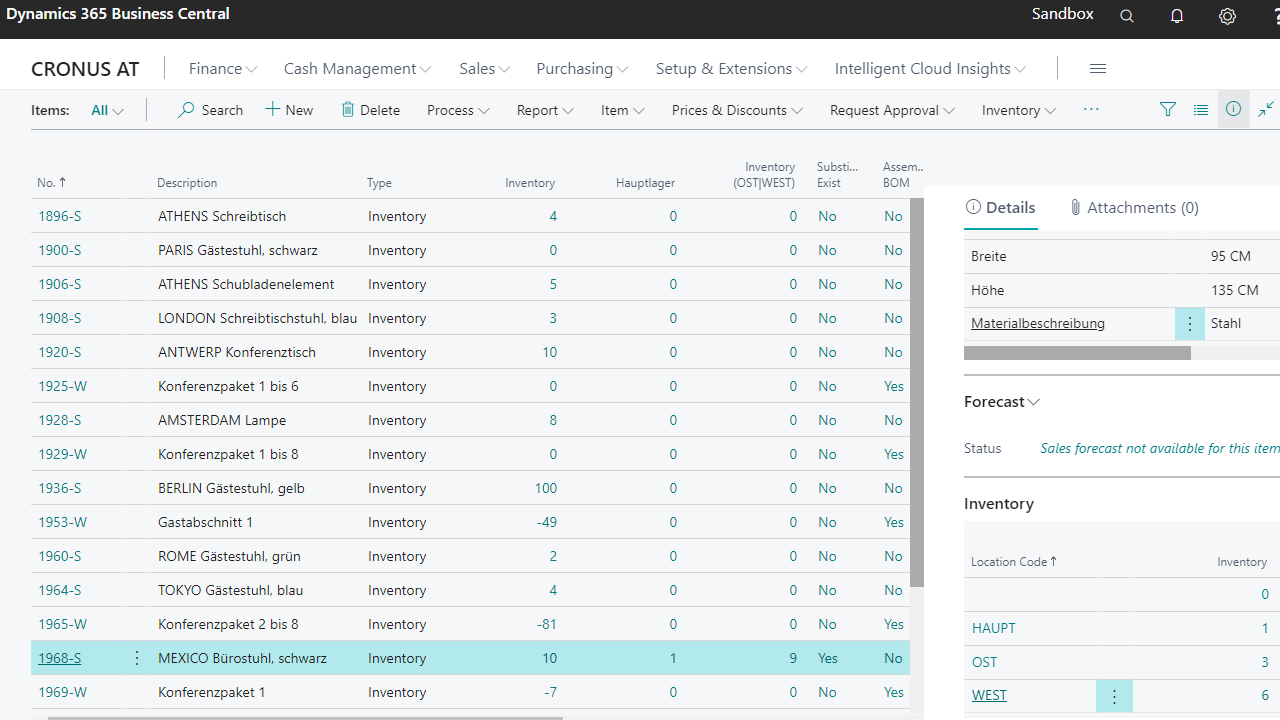Click the search magnifier icon in header
1280x720 pixels.
pos(1127,16)
